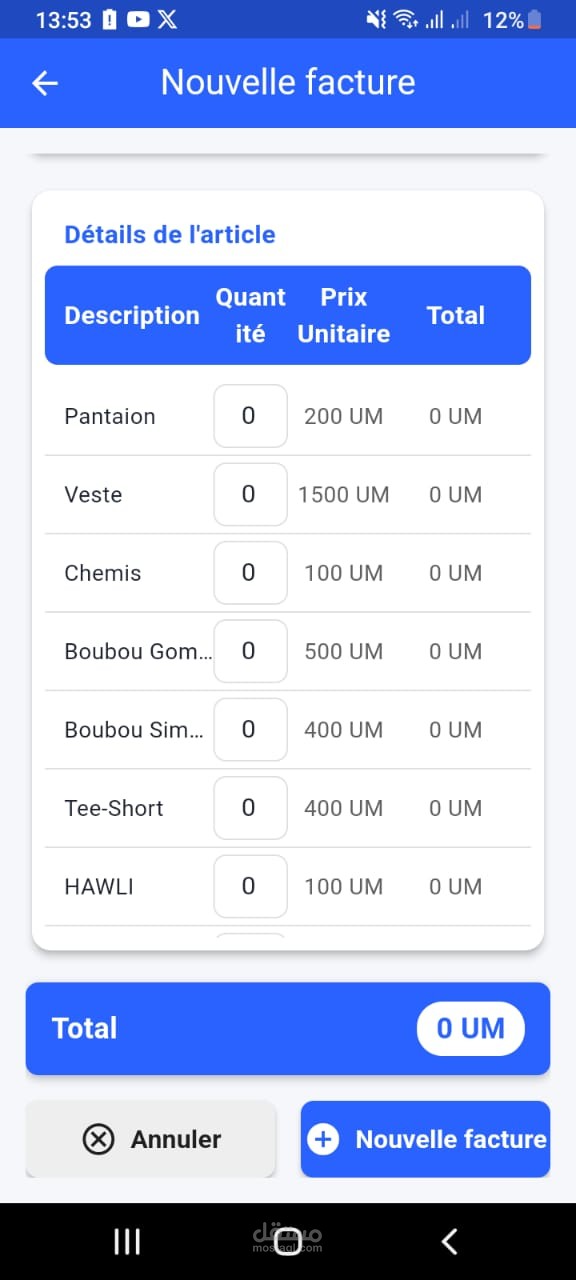Tap the Prix Unitaire column header
The width and height of the screenshot is (576, 1280).
click(344, 315)
